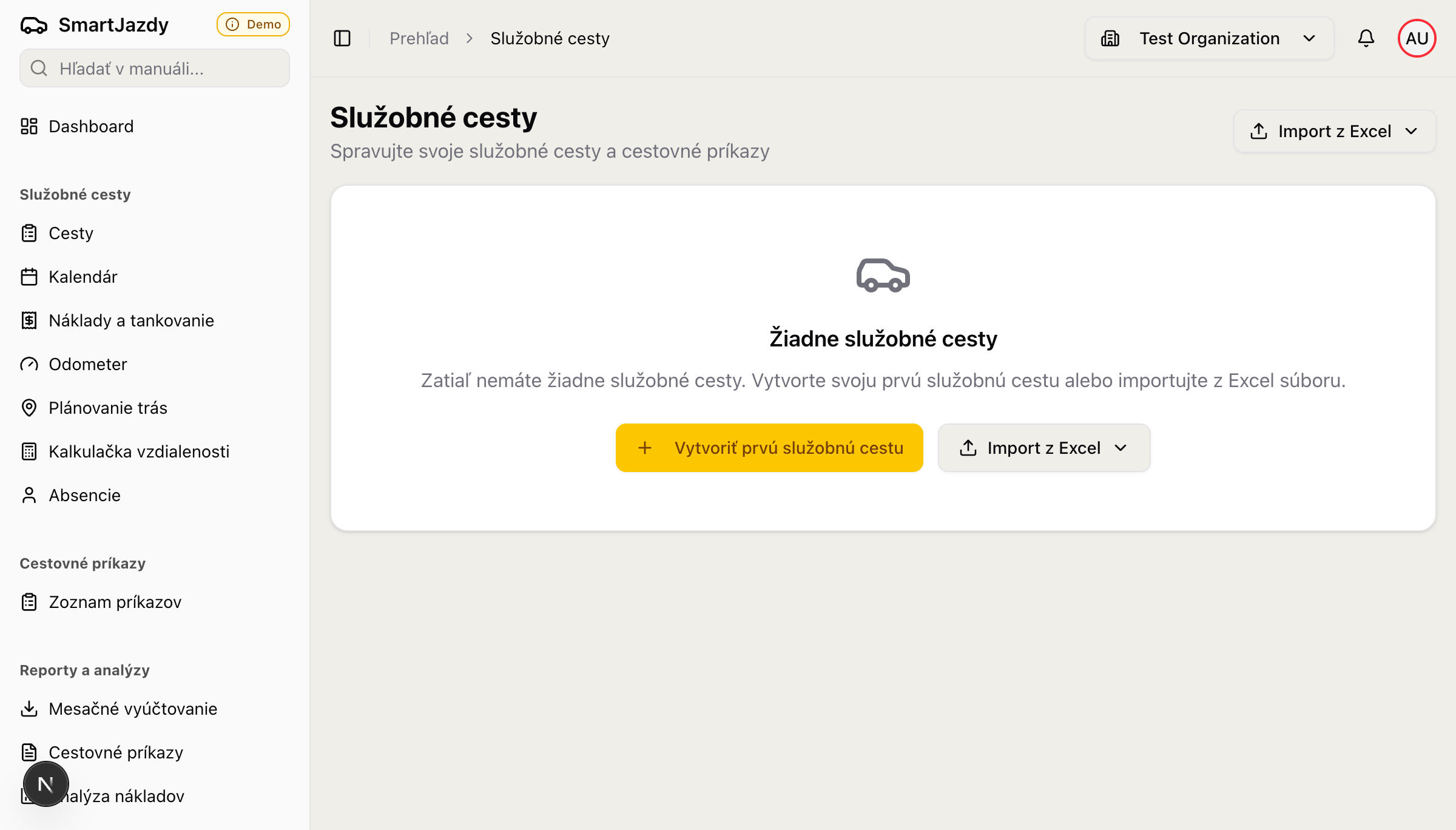Open Mesačné vyúčtovanie report
The height and width of the screenshot is (830, 1456).
point(132,709)
